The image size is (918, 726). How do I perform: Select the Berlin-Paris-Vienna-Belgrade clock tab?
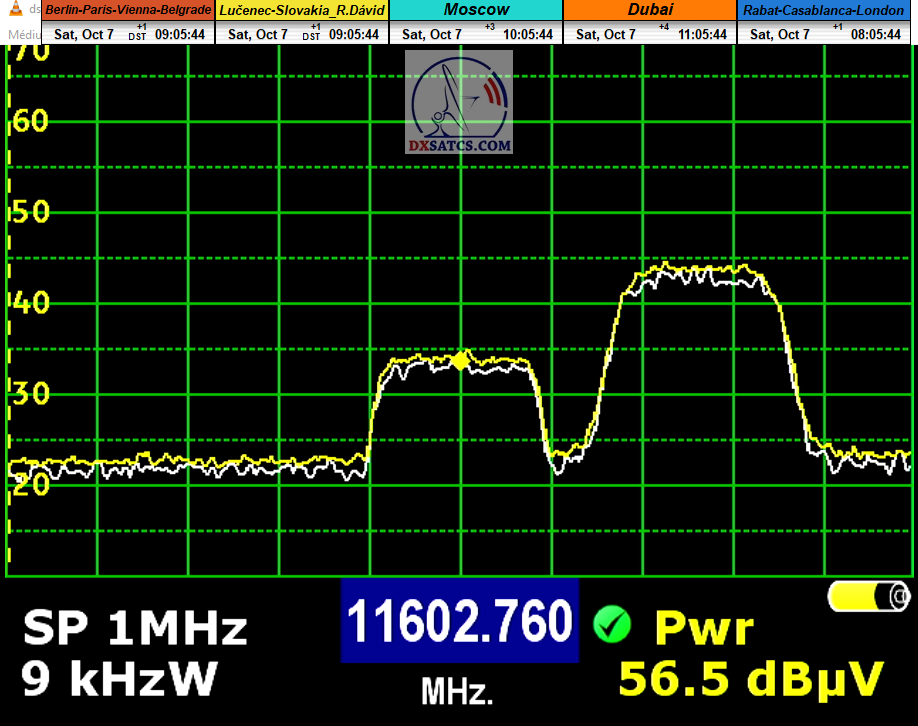pos(129,10)
